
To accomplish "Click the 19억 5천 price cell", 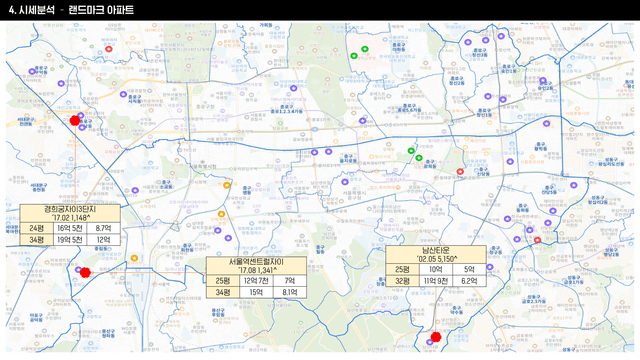I will [x=70, y=240].
